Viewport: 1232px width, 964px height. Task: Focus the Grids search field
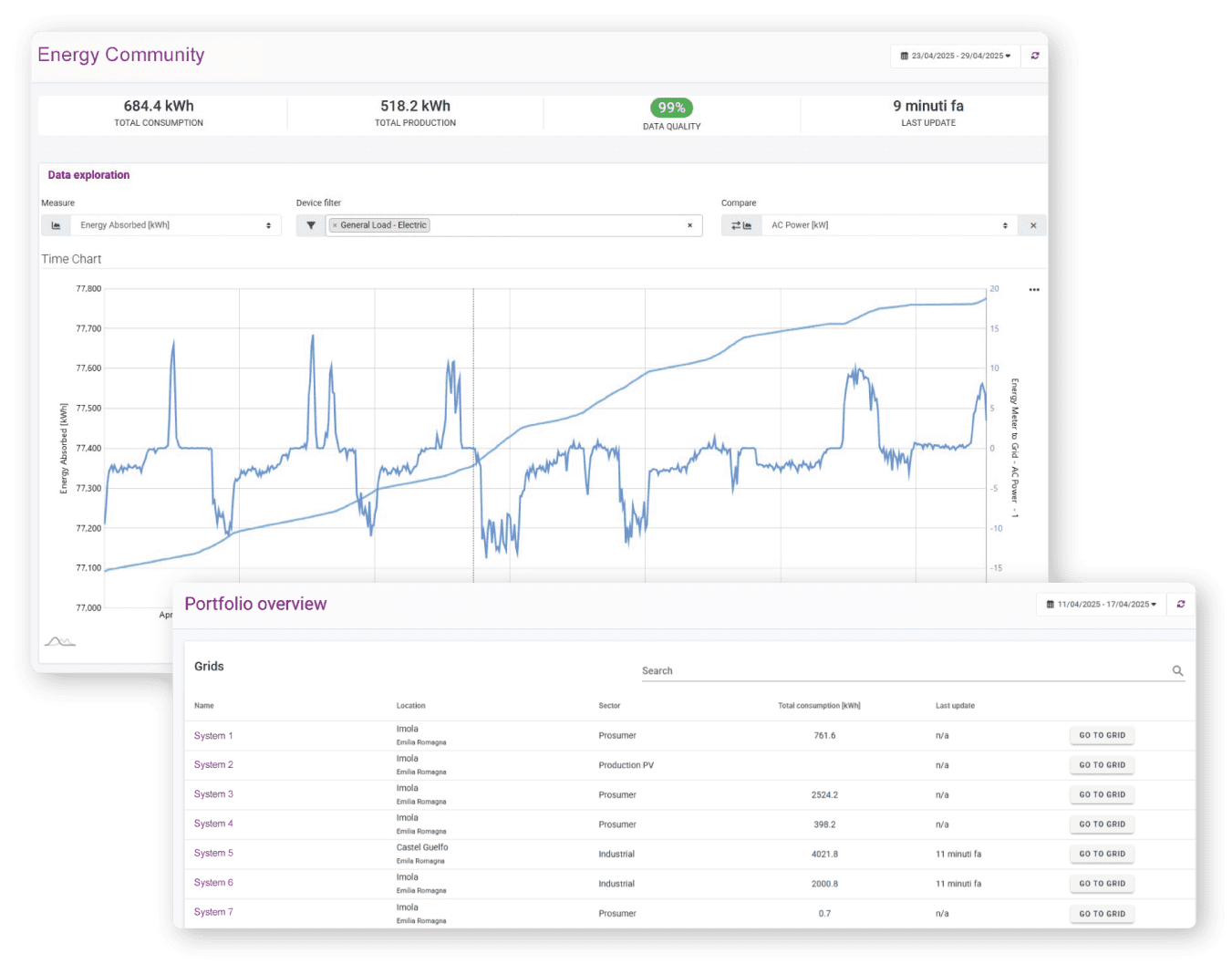coord(903,670)
